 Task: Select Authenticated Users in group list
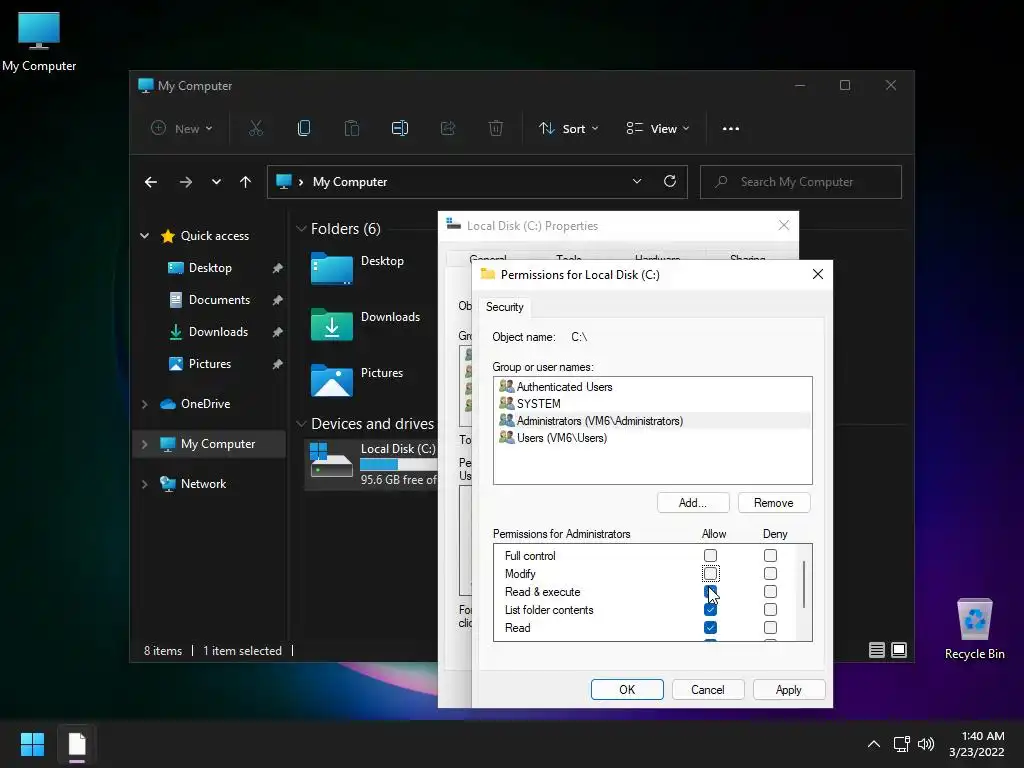[x=652, y=387]
